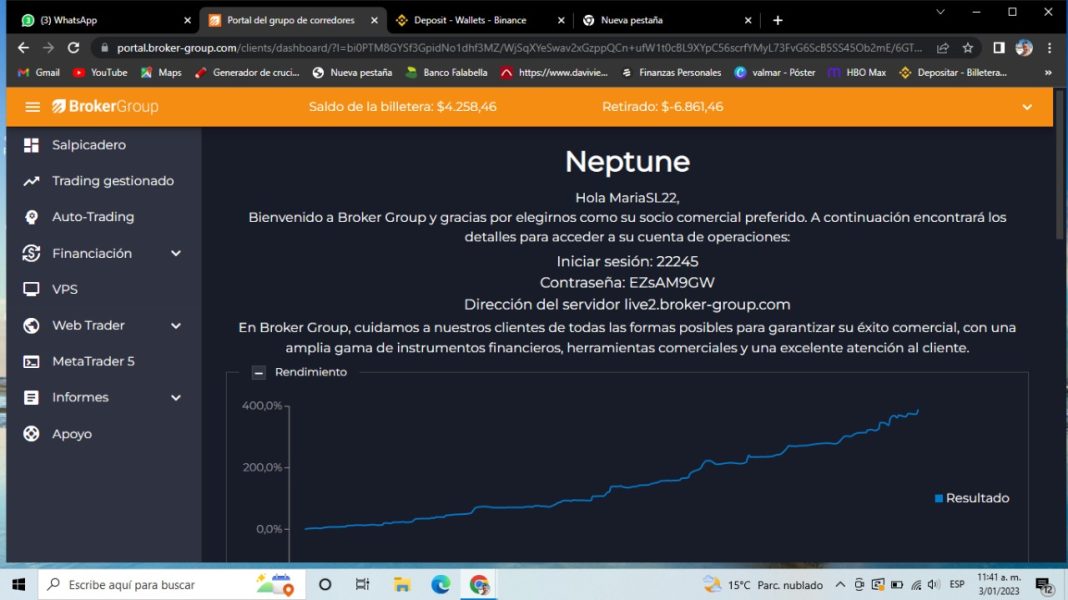Open the valmar - Póster bookmark

click(774, 73)
